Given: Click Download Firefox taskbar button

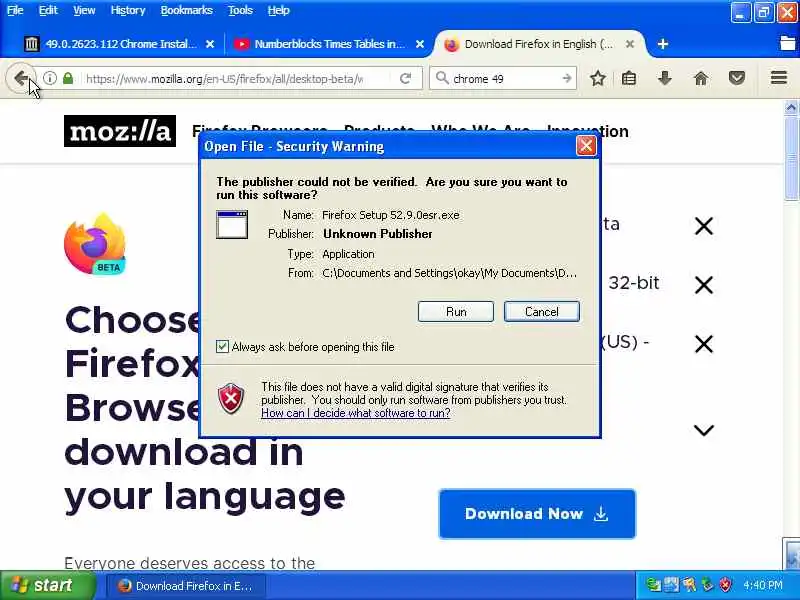Looking at the screenshot, I should tap(184, 585).
